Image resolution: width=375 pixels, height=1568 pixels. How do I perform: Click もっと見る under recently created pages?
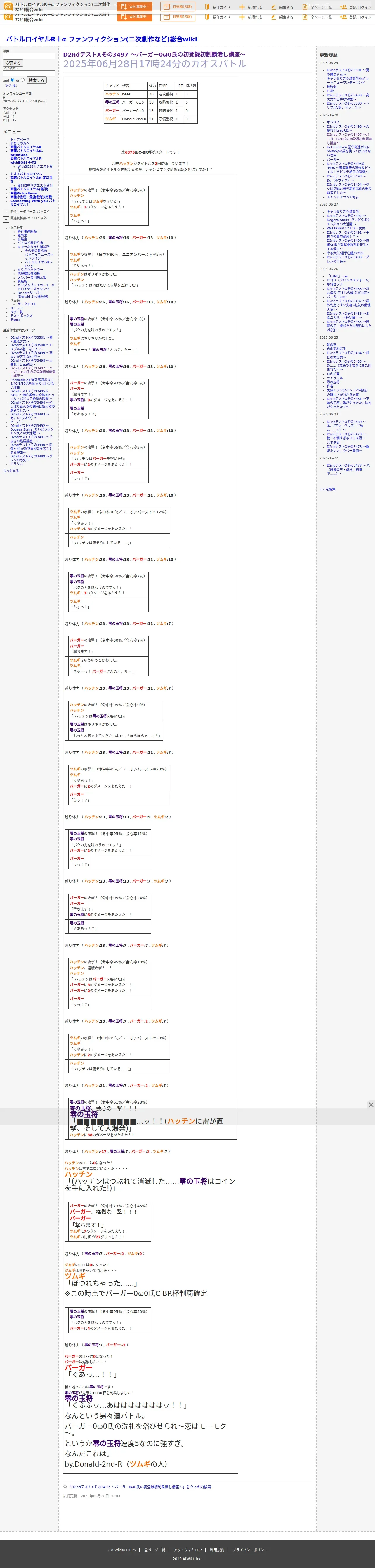[11, 471]
